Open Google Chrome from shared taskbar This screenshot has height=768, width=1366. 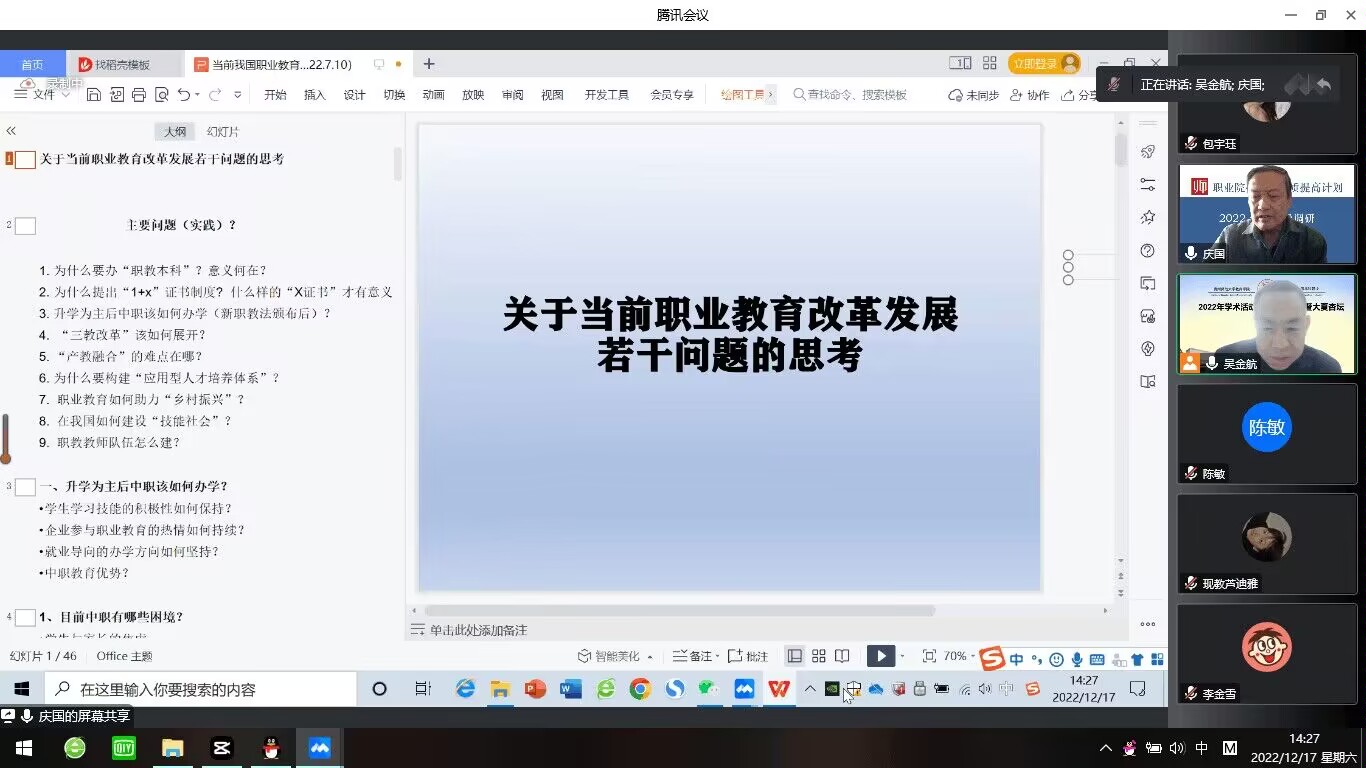pyautogui.click(x=640, y=689)
